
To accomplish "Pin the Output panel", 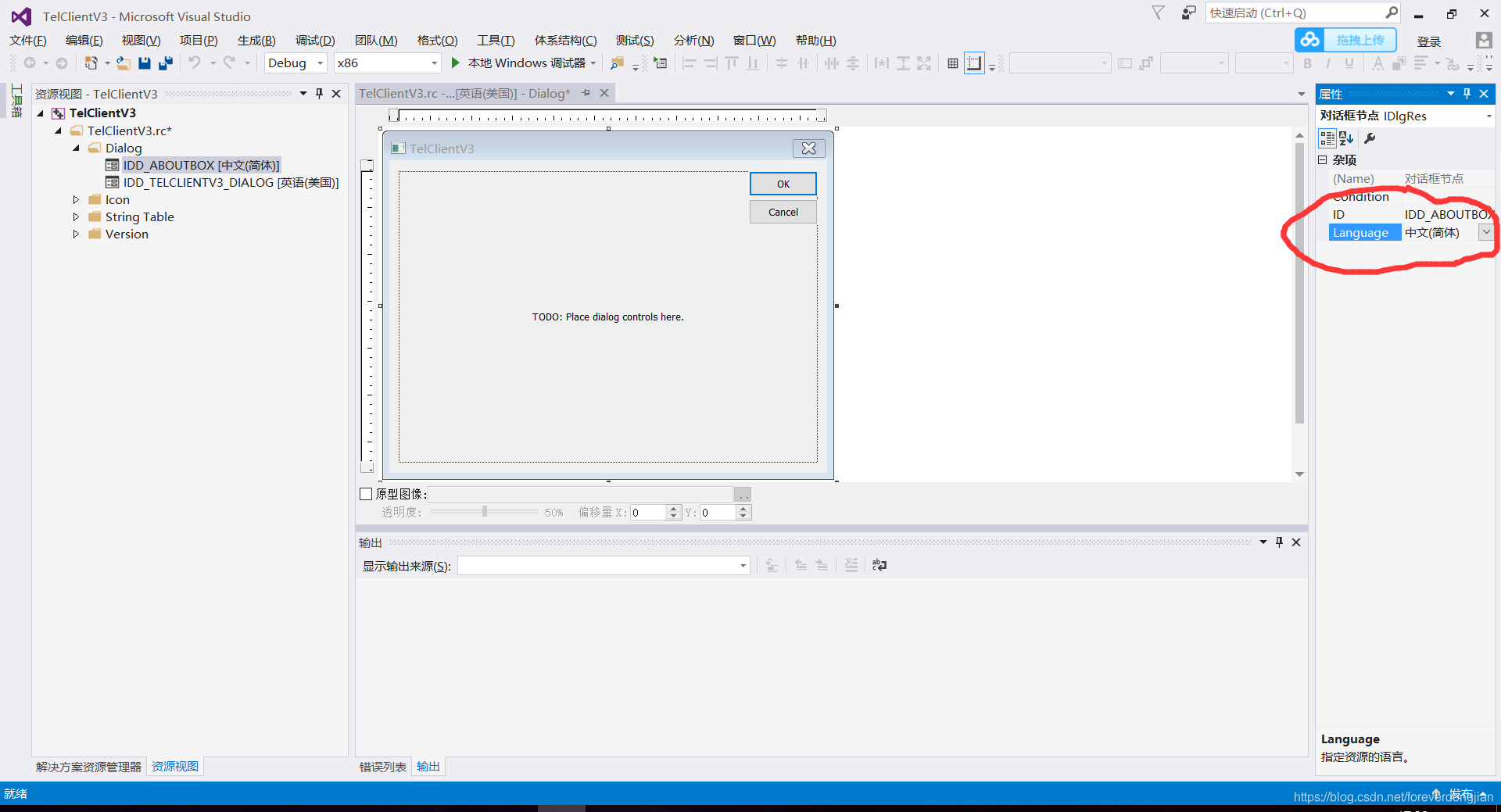I will point(1279,542).
